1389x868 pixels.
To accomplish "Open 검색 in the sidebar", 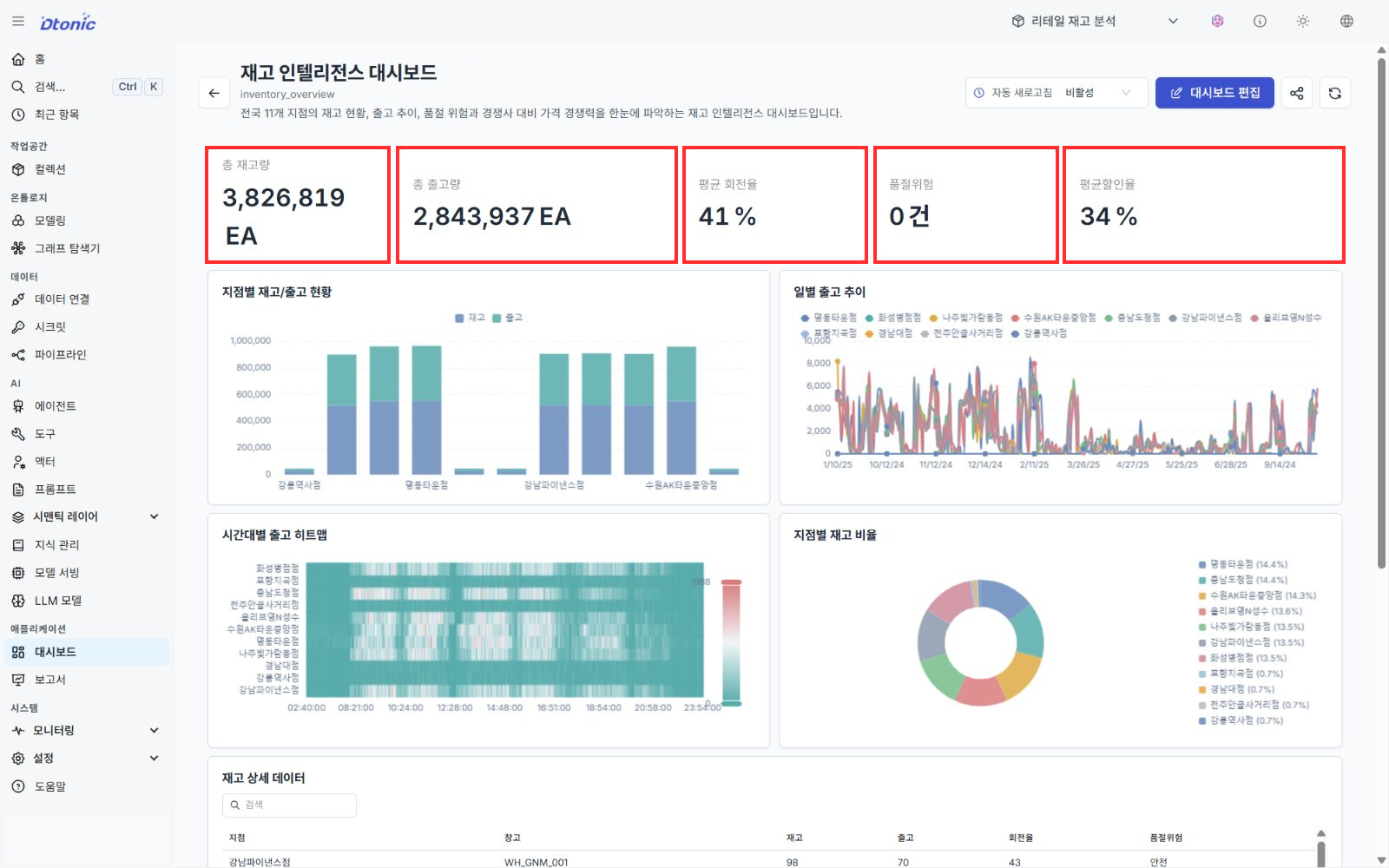I will click(x=85, y=87).
